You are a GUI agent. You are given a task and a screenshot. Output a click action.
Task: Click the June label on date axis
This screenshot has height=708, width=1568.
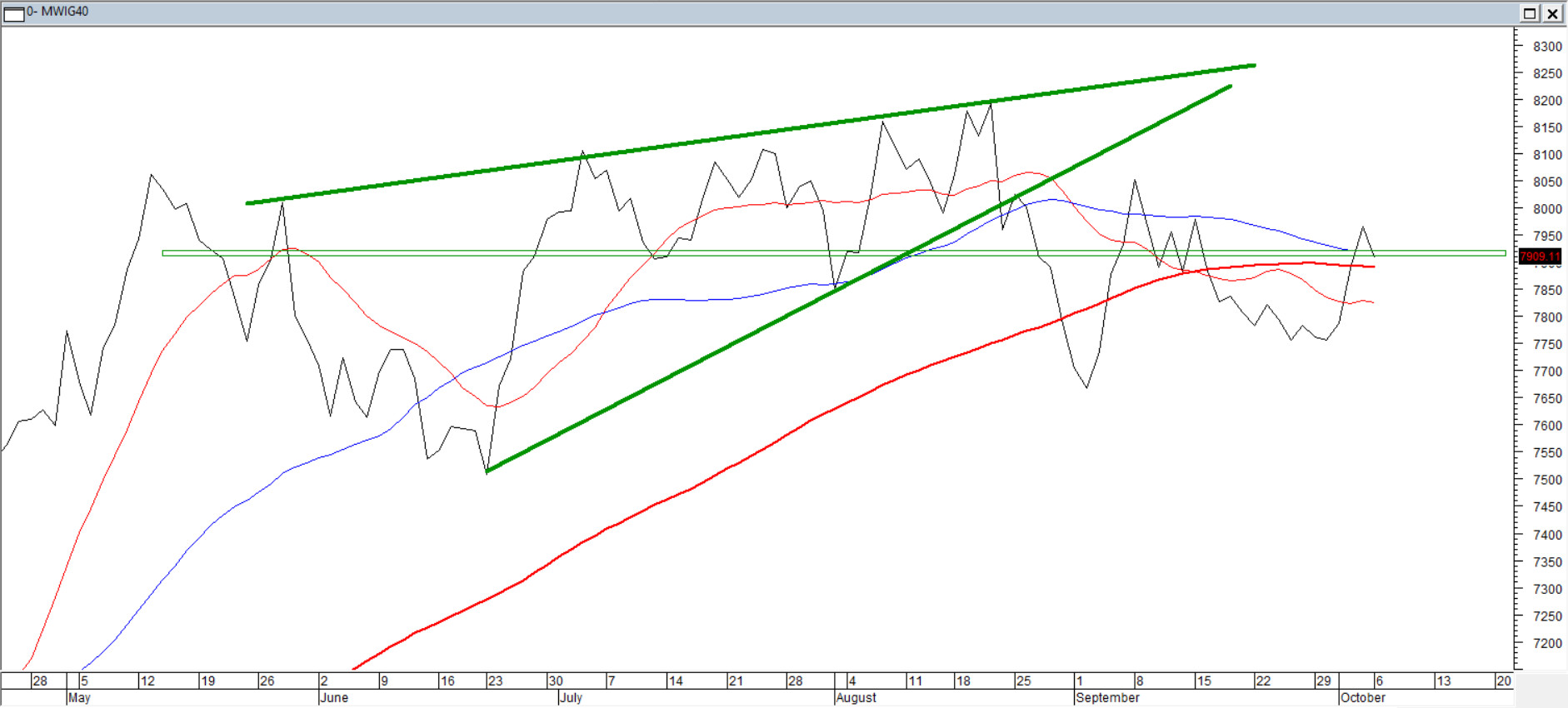tap(334, 698)
